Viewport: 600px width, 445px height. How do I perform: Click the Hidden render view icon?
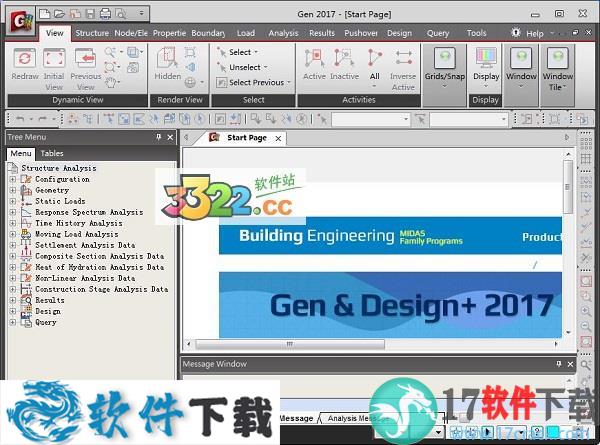click(168, 65)
